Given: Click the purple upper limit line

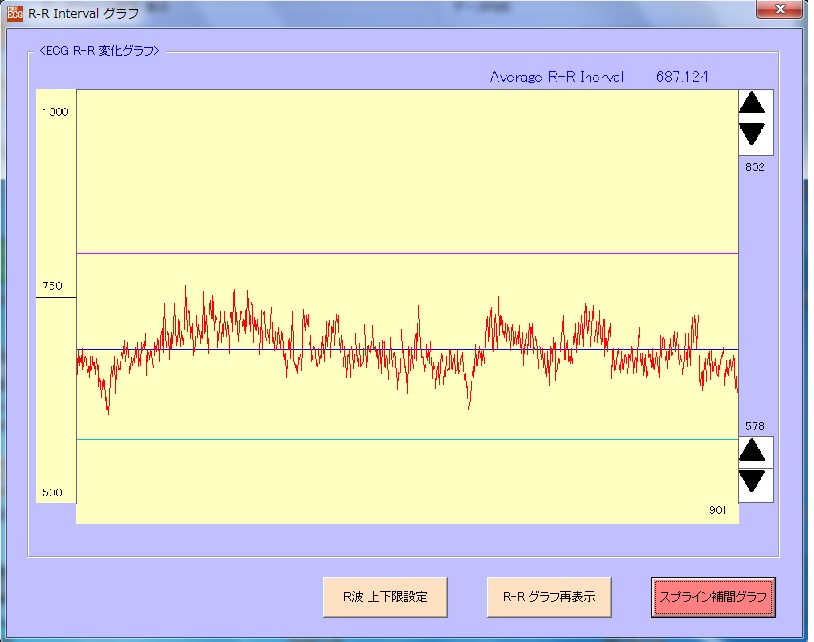Looking at the screenshot, I should point(400,253).
